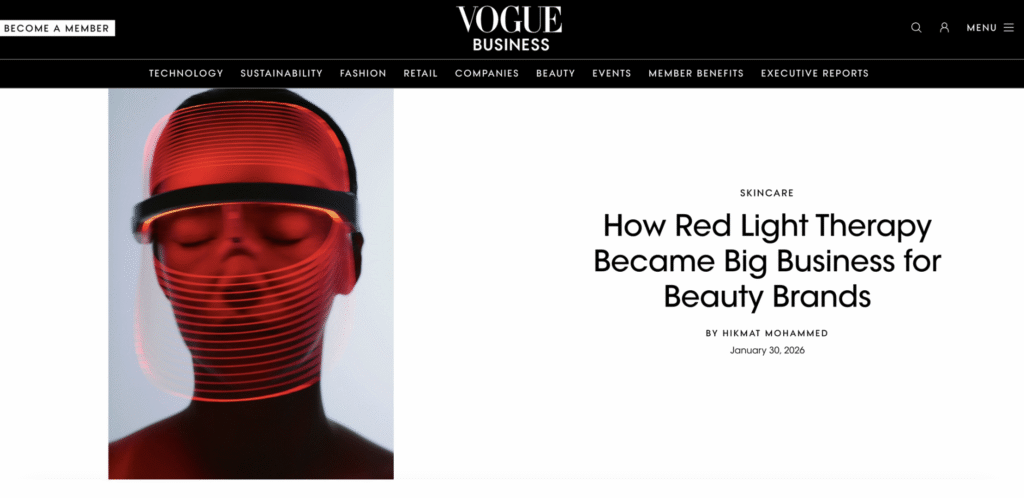Screen dimensions: 1024x498
Task: Open Executive Reports
Action: coord(815,73)
